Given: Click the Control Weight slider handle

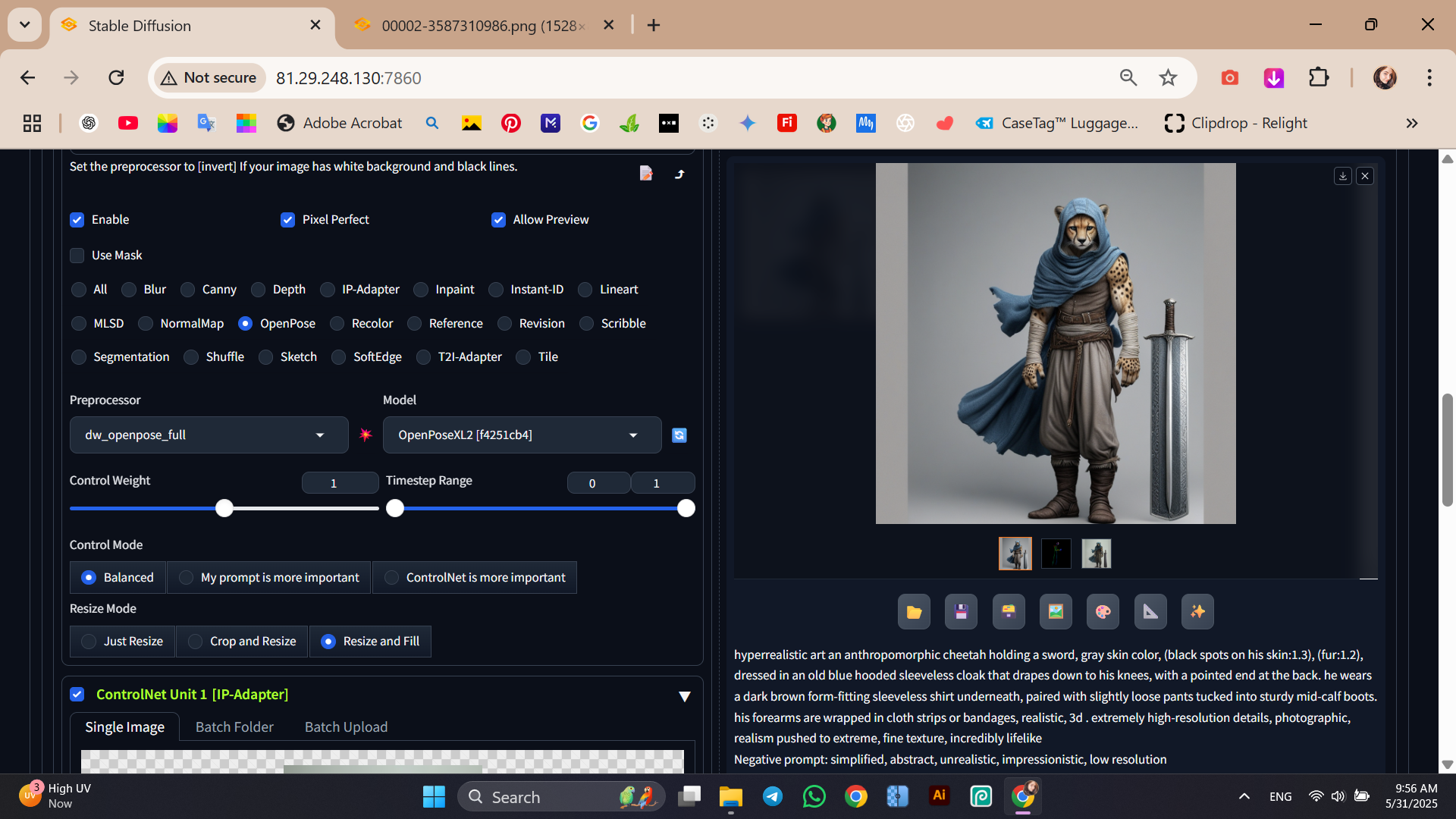Looking at the screenshot, I should [x=224, y=508].
